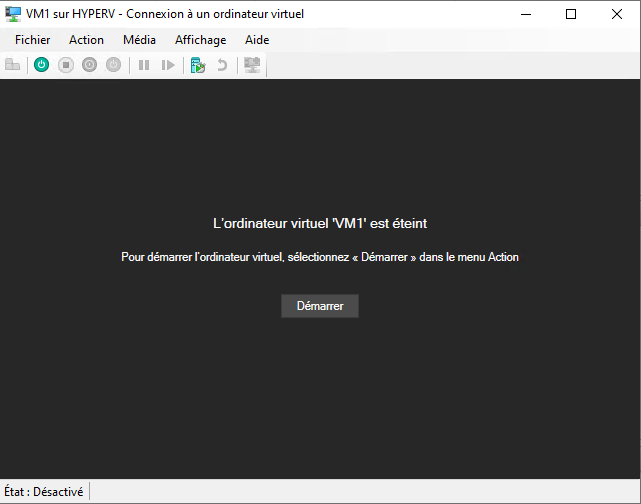Click the Shut Down toolbar icon
Viewport: 641px width, 504px height.
click(x=90, y=65)
